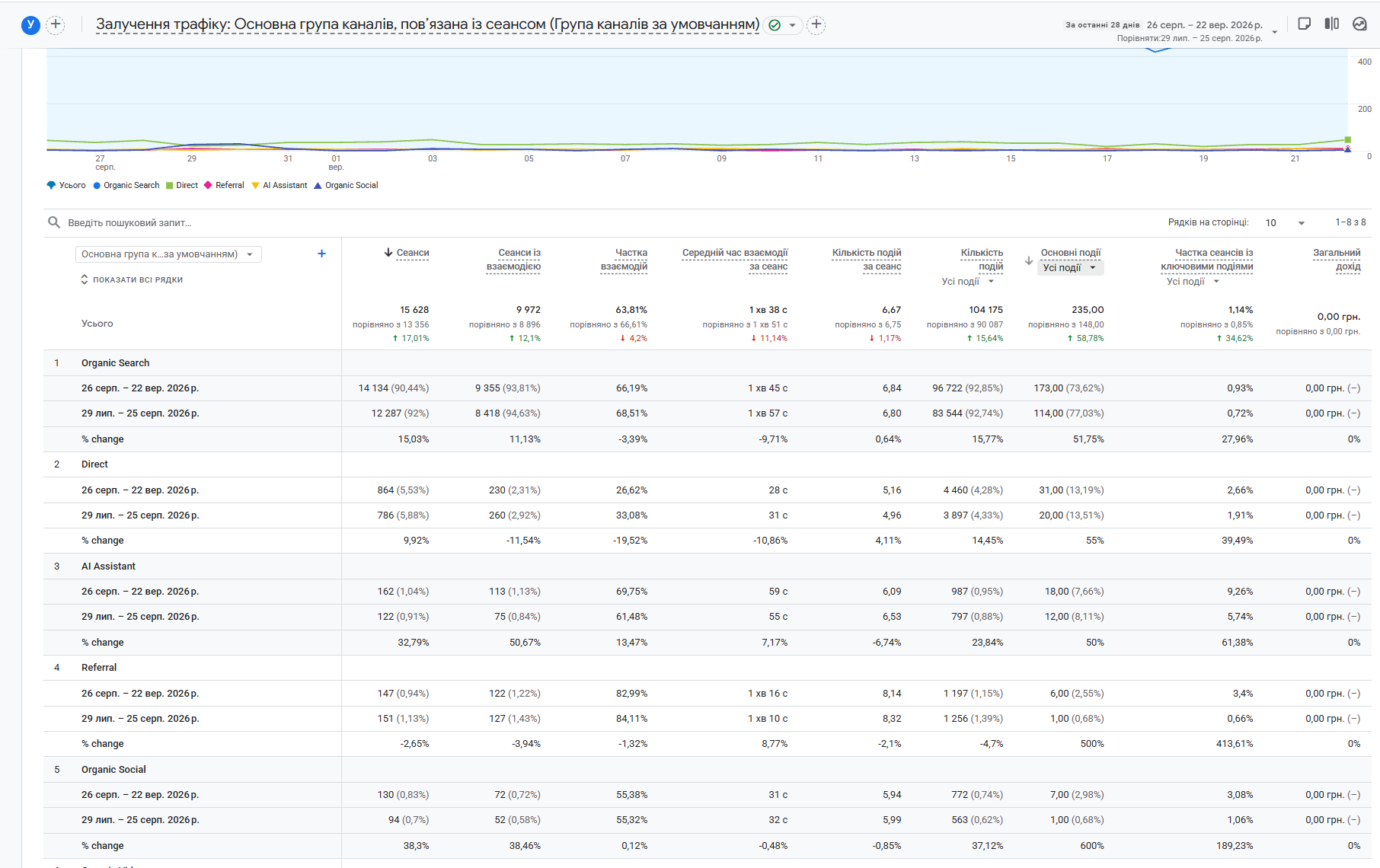Expand the rows per page dropdown
The image size is (1380, 868).
[1285, 222]
